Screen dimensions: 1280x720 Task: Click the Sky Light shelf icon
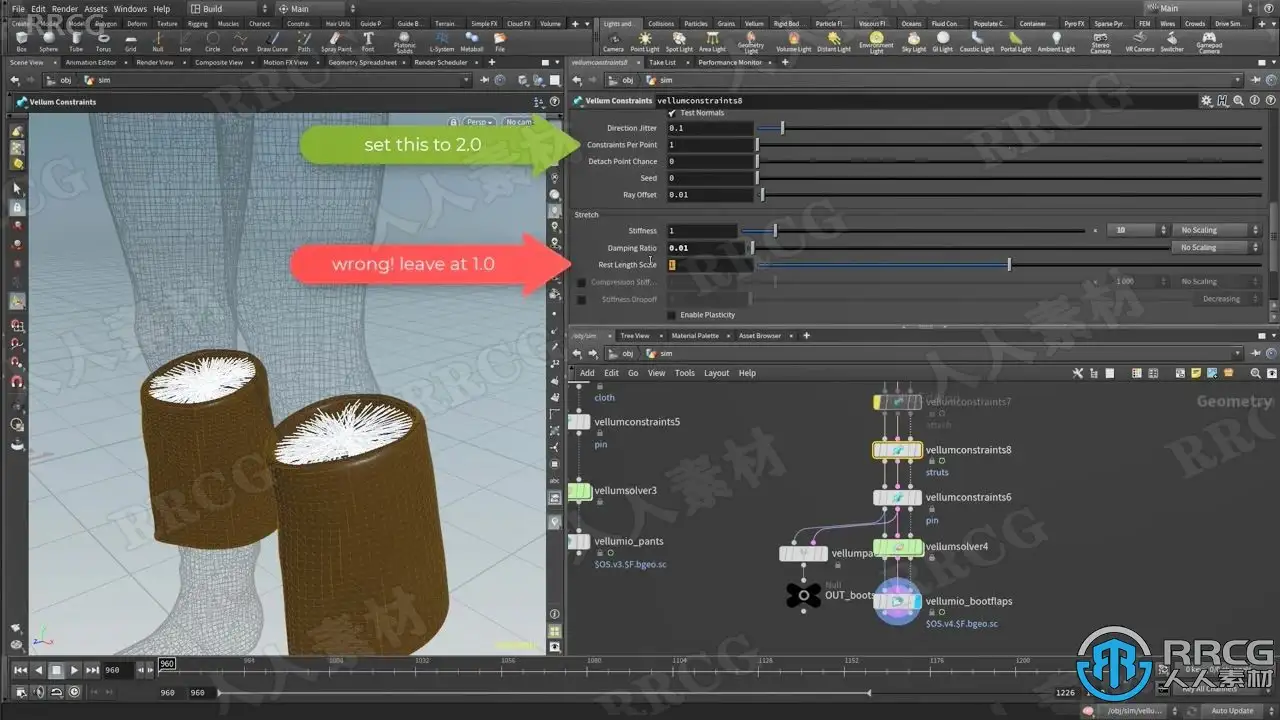click(914, 41)
